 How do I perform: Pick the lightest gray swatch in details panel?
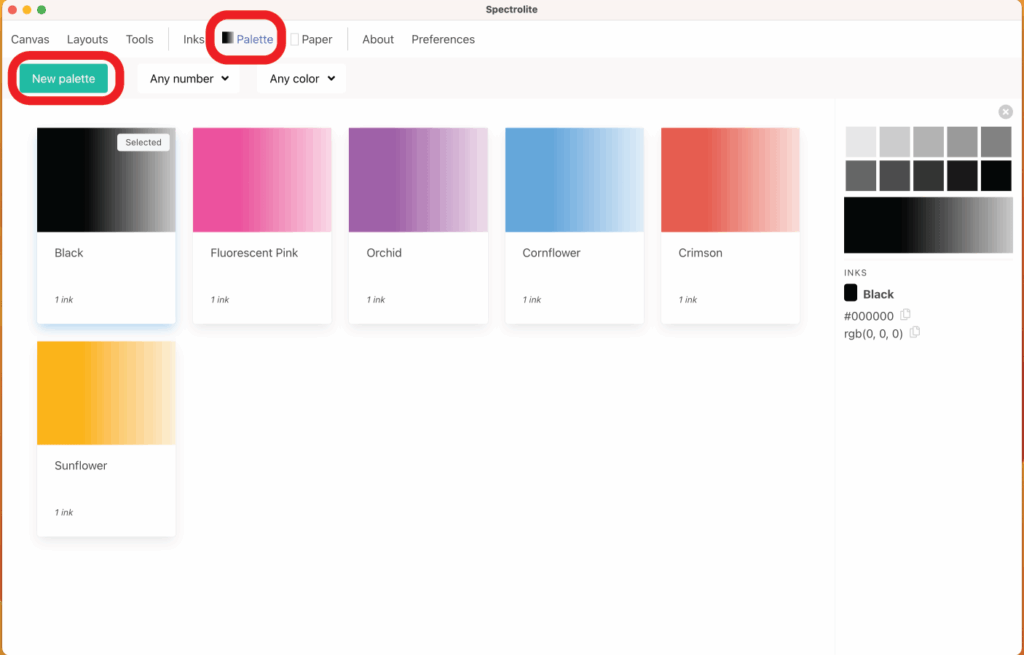pos(861,141)
